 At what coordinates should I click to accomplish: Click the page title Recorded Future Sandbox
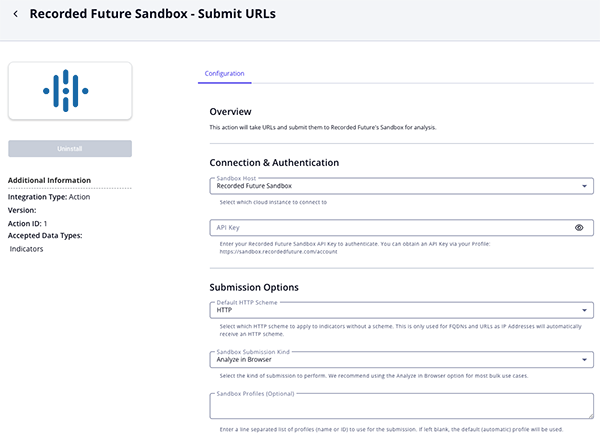point(153,14)
